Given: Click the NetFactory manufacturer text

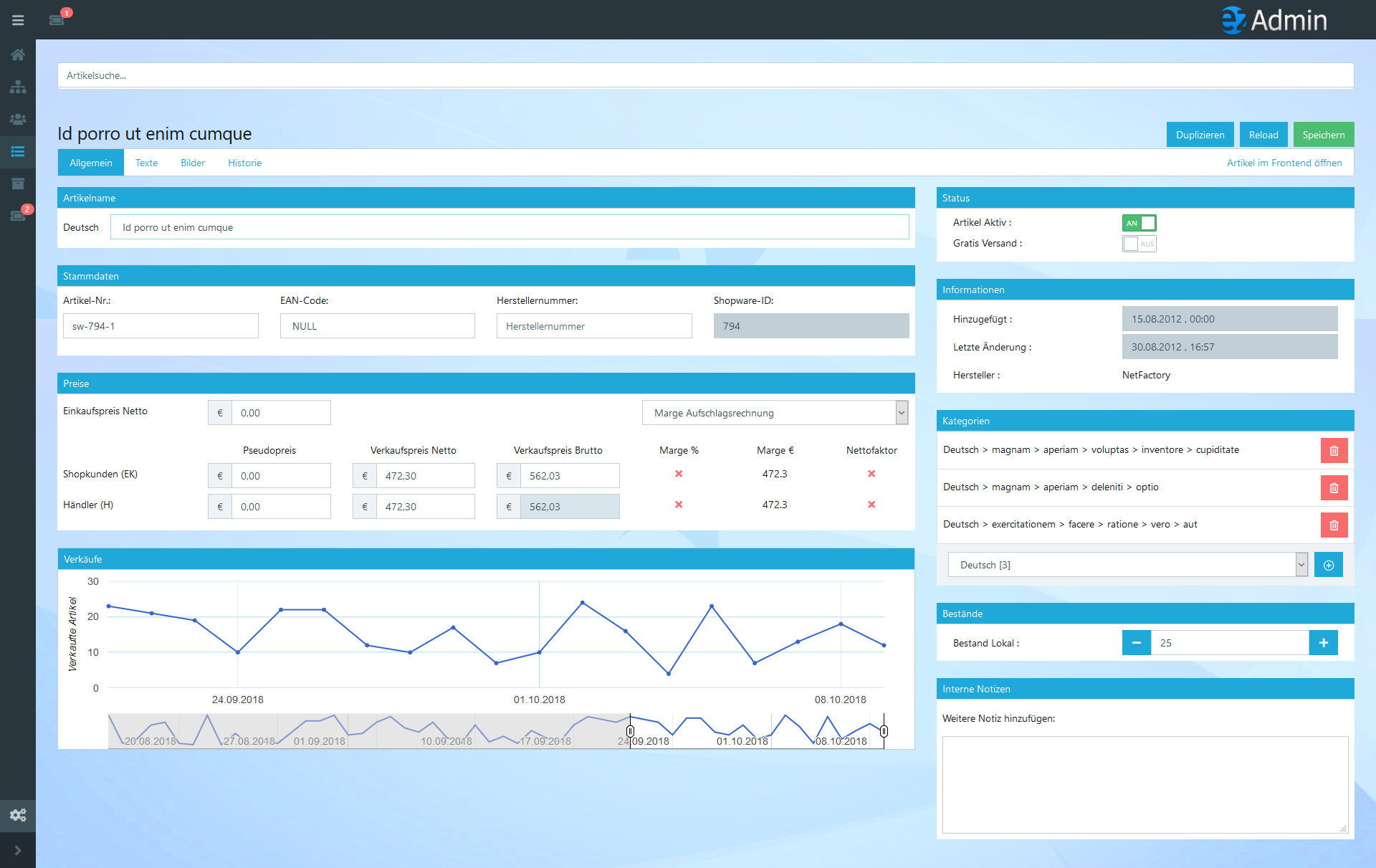Looking at the screenshot, I should (1146, 375).
